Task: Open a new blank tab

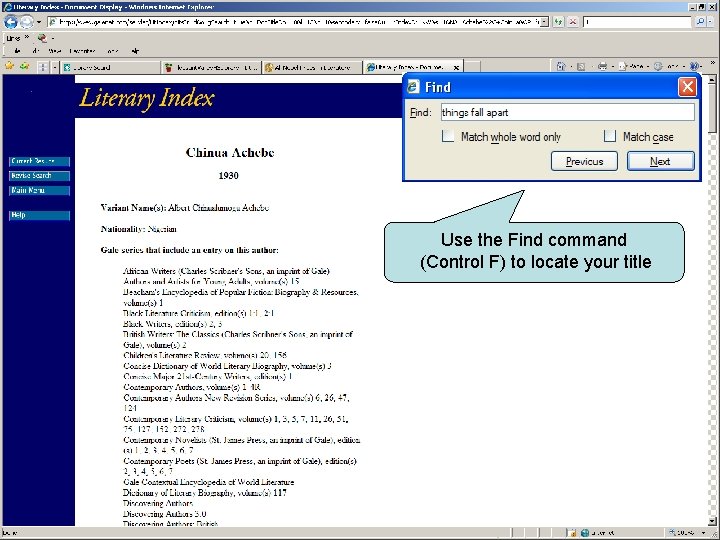Action: pyautogui.click(x=472, y=67)
